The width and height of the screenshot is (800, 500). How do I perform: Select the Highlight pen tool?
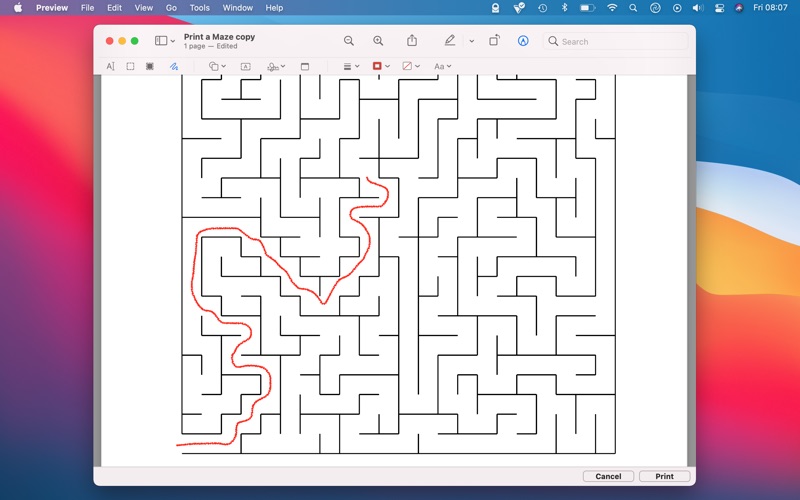[449, 41]
